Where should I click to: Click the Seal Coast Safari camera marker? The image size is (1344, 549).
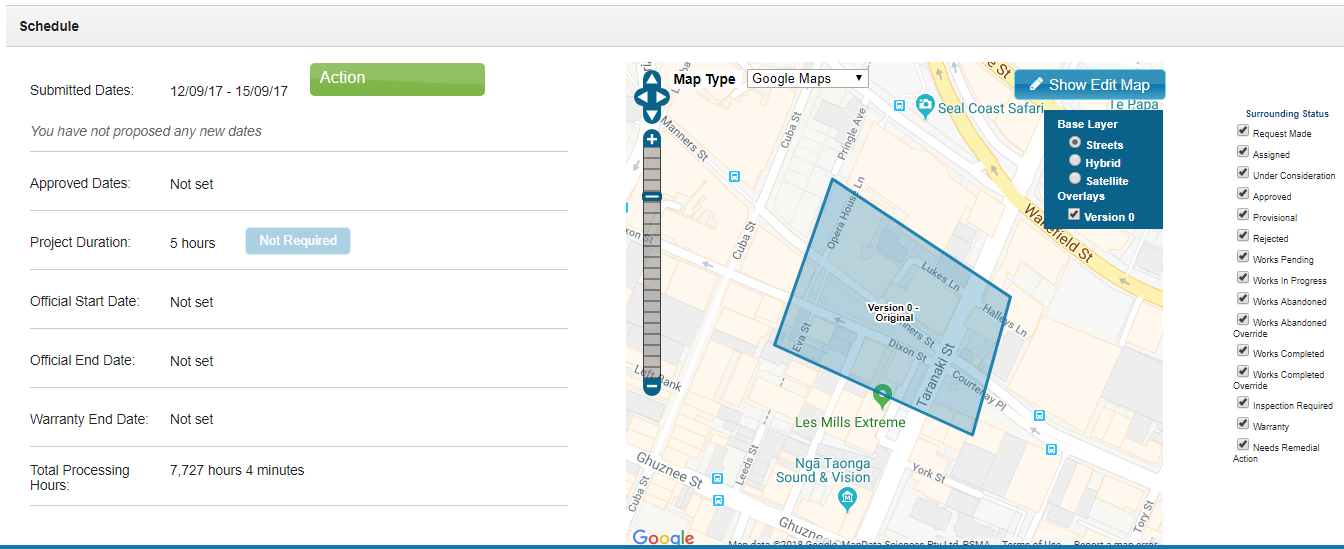point(926,105)
